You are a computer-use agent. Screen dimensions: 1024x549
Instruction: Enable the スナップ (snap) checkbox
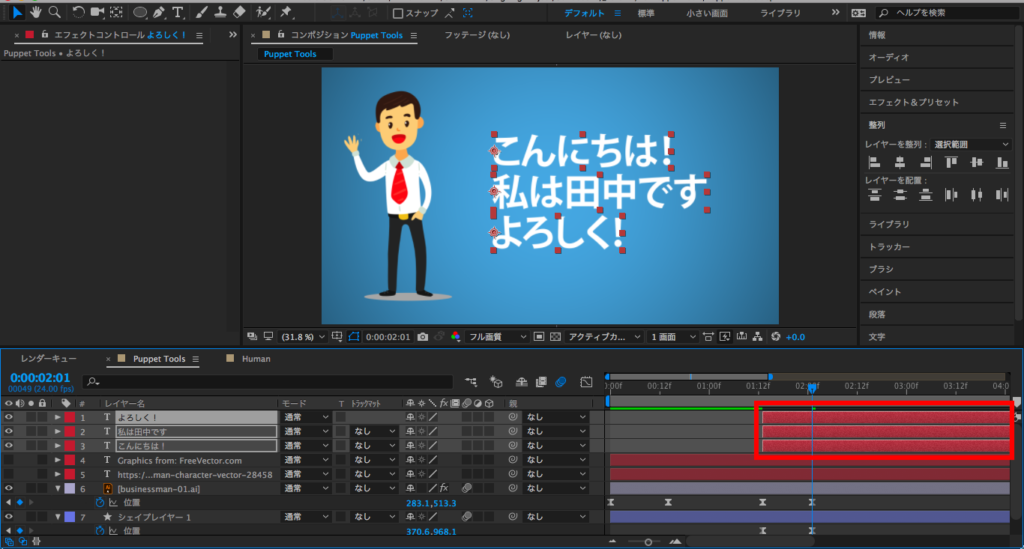(x=398, y=13)
